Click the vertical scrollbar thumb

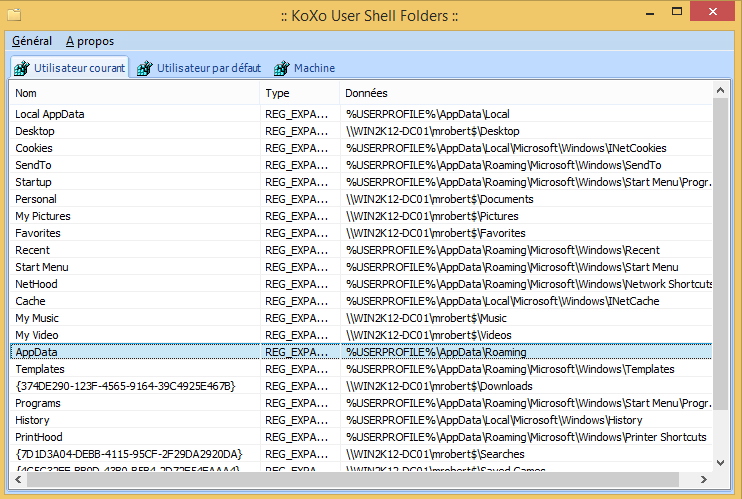(721, 254)
